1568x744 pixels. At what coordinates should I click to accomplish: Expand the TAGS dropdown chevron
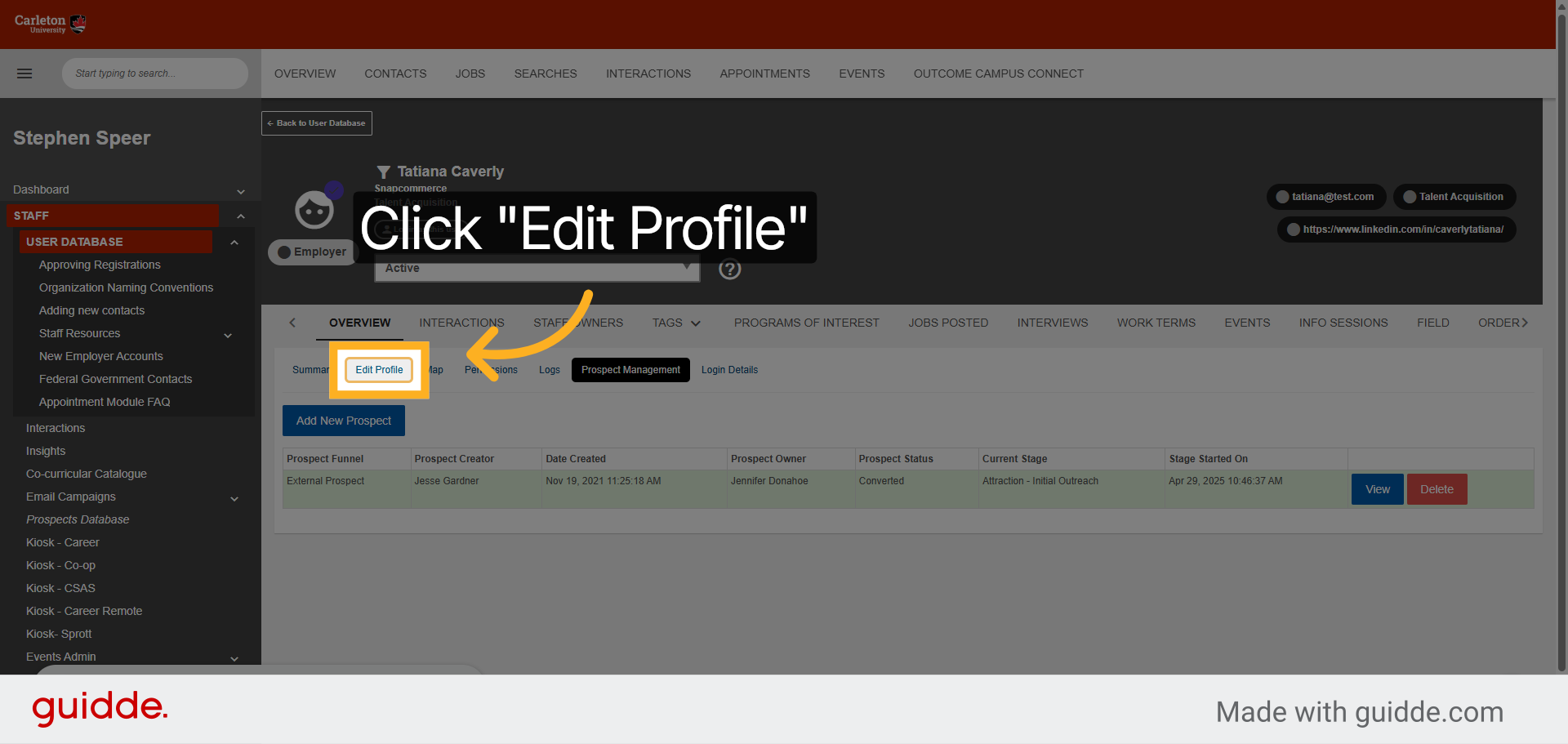(695, 323)
